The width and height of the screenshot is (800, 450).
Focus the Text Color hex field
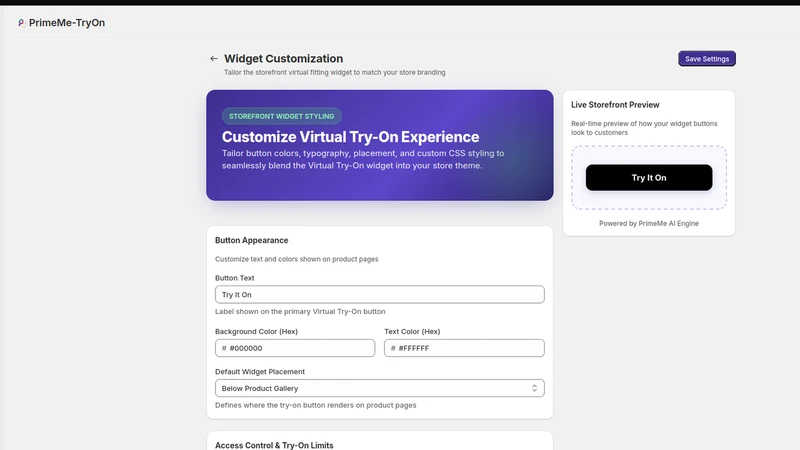click(464, 348)
